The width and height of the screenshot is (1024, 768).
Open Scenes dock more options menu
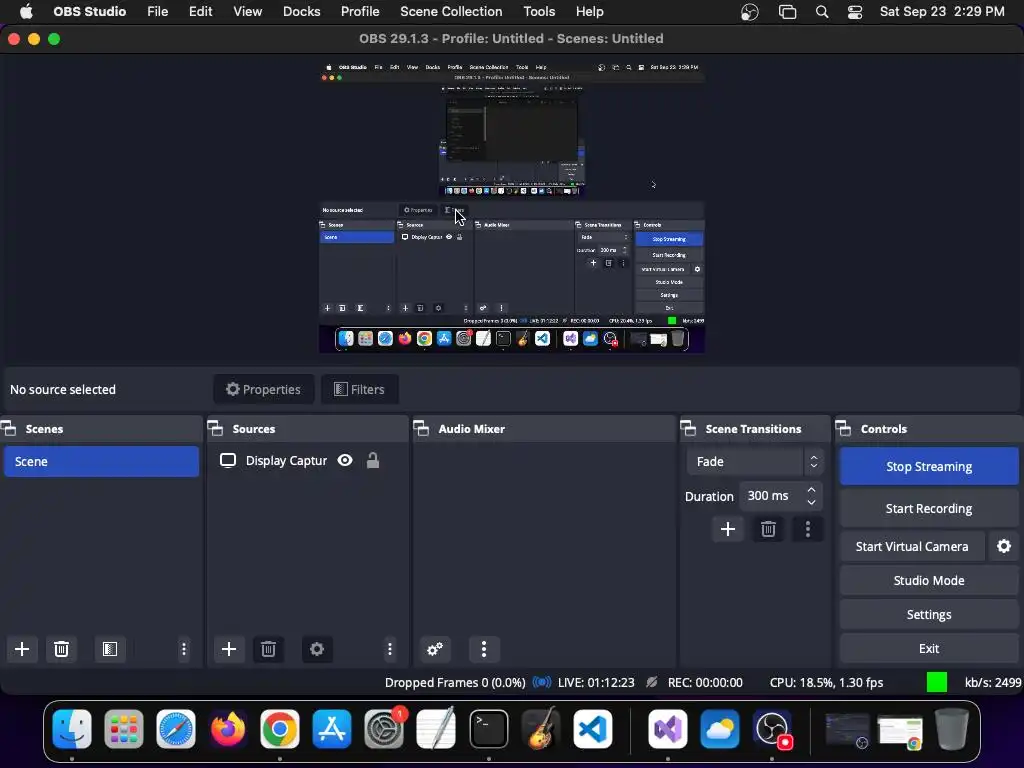184,648
